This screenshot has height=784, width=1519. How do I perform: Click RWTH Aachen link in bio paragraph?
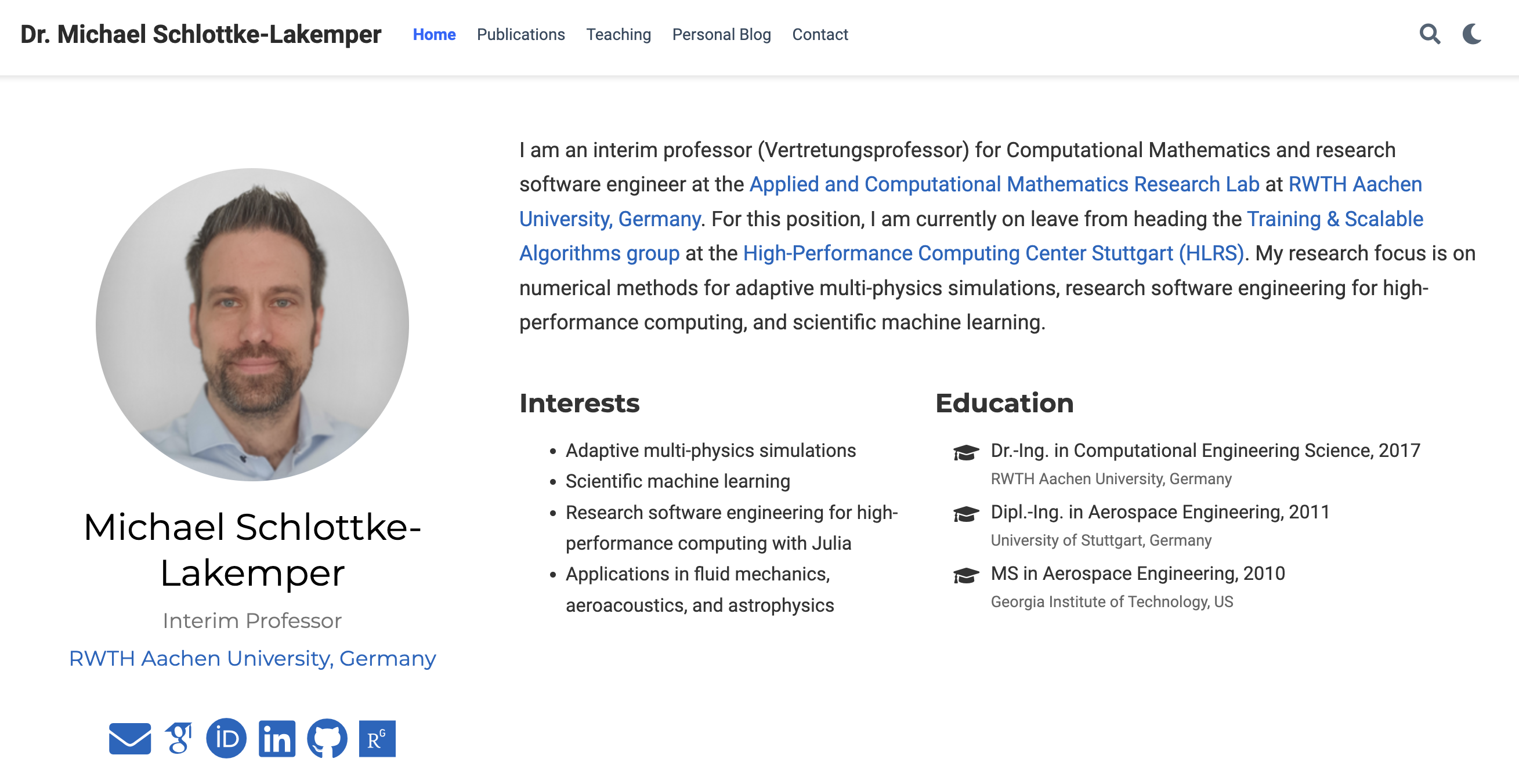pos(1354,184)
